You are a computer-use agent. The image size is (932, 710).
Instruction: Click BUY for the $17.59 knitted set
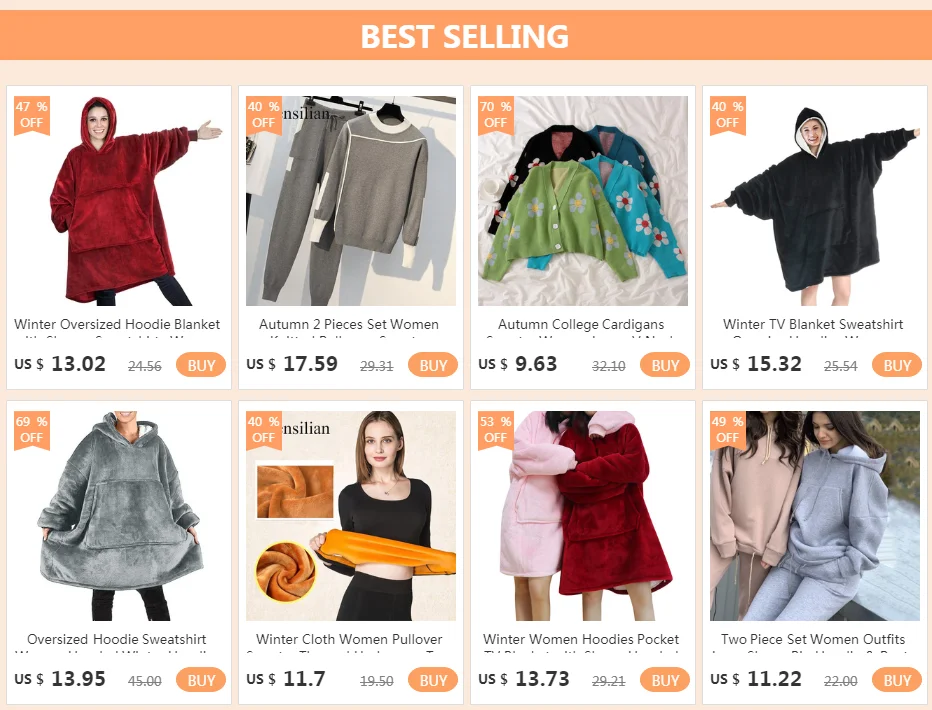(433, 365)
